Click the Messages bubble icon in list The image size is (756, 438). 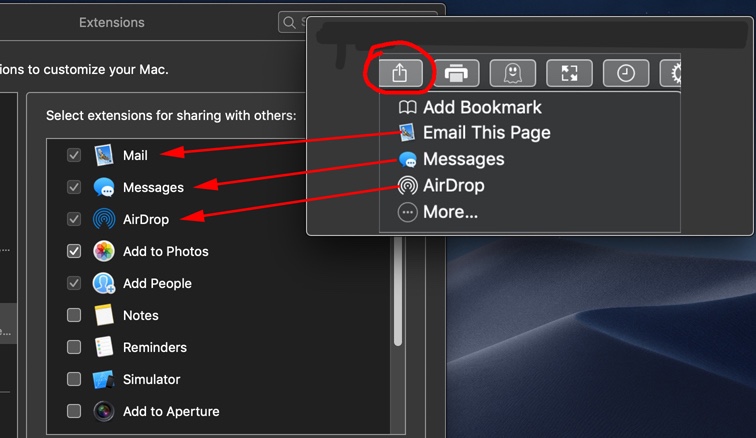pos(104,187)
